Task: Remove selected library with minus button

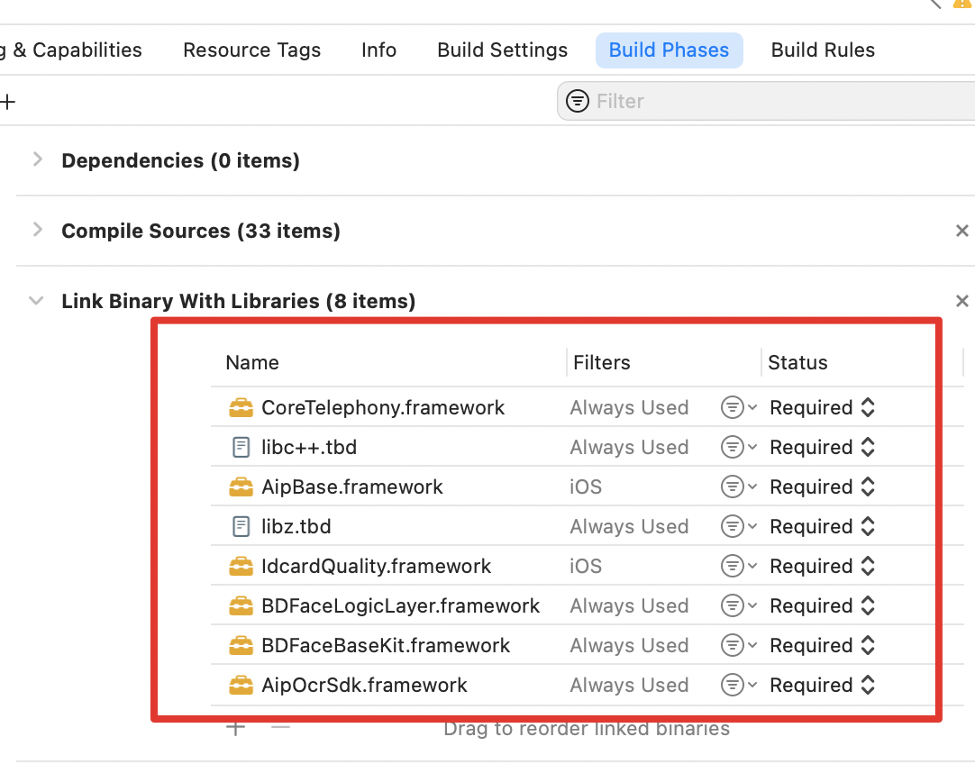Action: coord(281,727)
